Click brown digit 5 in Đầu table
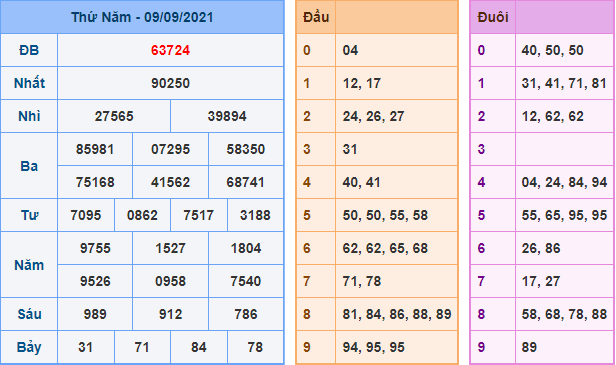 [307, 215]
